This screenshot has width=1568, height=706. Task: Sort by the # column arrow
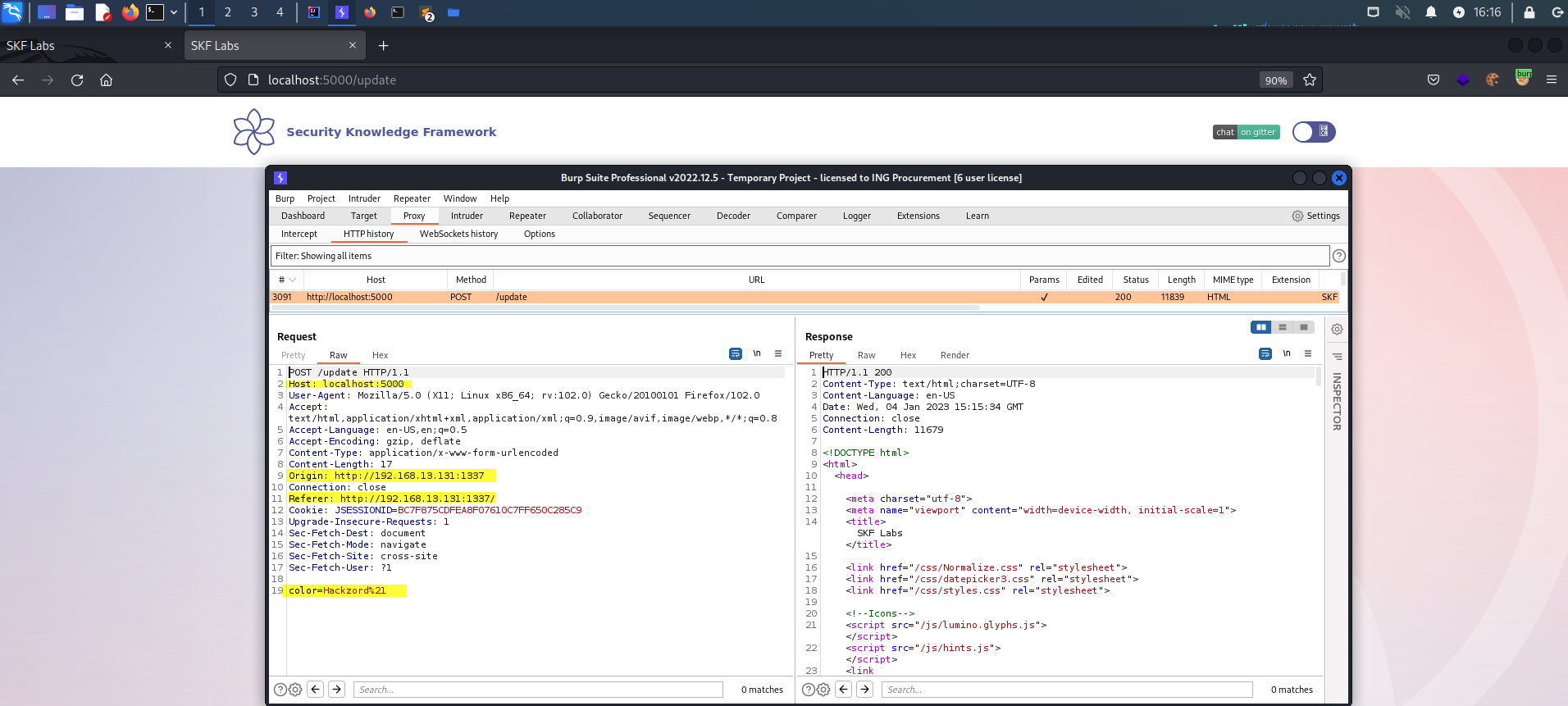(292, 280)
